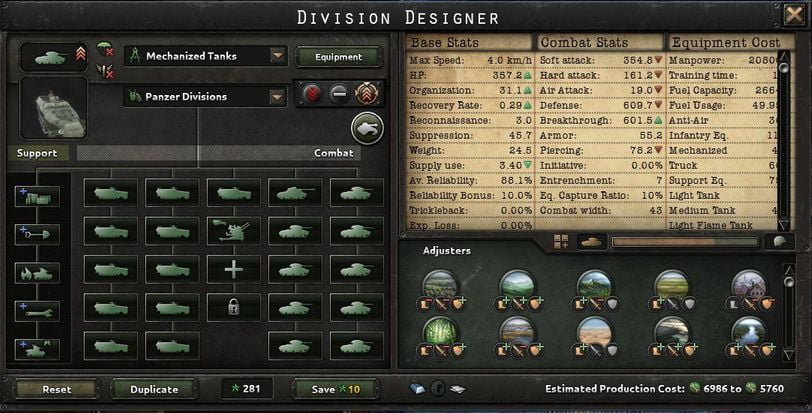Click the division tank icon at top left
The width and height of the screenshot is (812, 413).
pyautogui.click(x=53, y=57)
